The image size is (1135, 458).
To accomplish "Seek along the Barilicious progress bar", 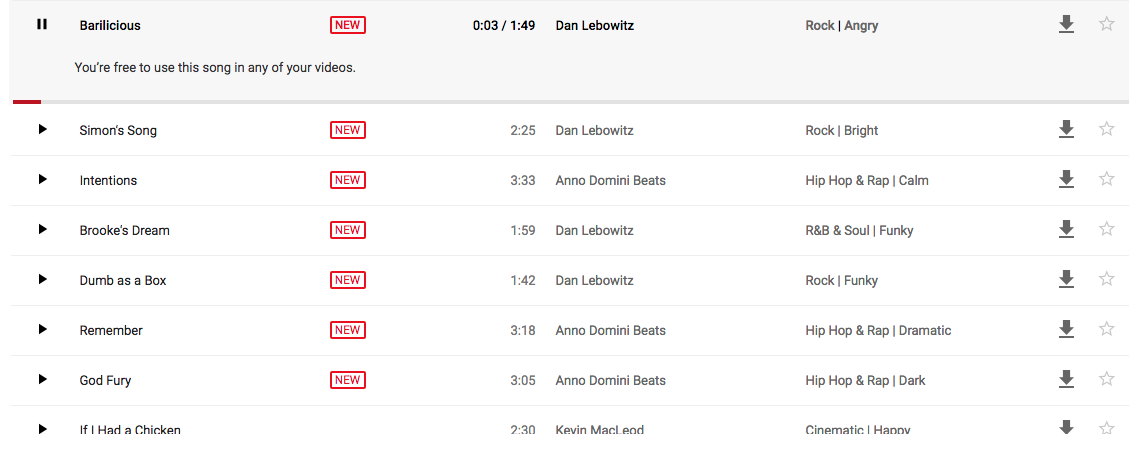I will [x=570, y=102].
